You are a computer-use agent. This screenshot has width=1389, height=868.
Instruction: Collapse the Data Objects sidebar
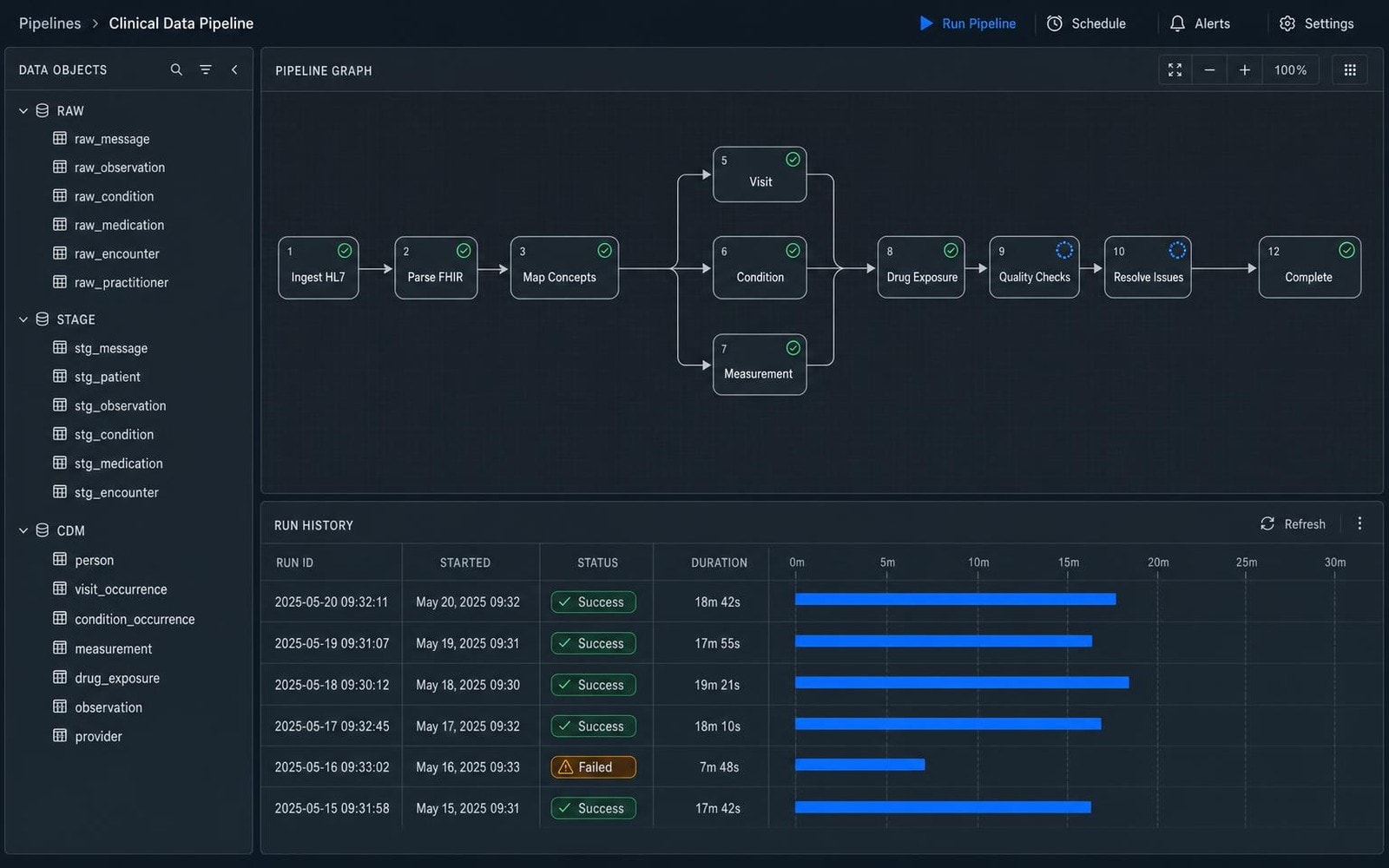pos(234,69)
